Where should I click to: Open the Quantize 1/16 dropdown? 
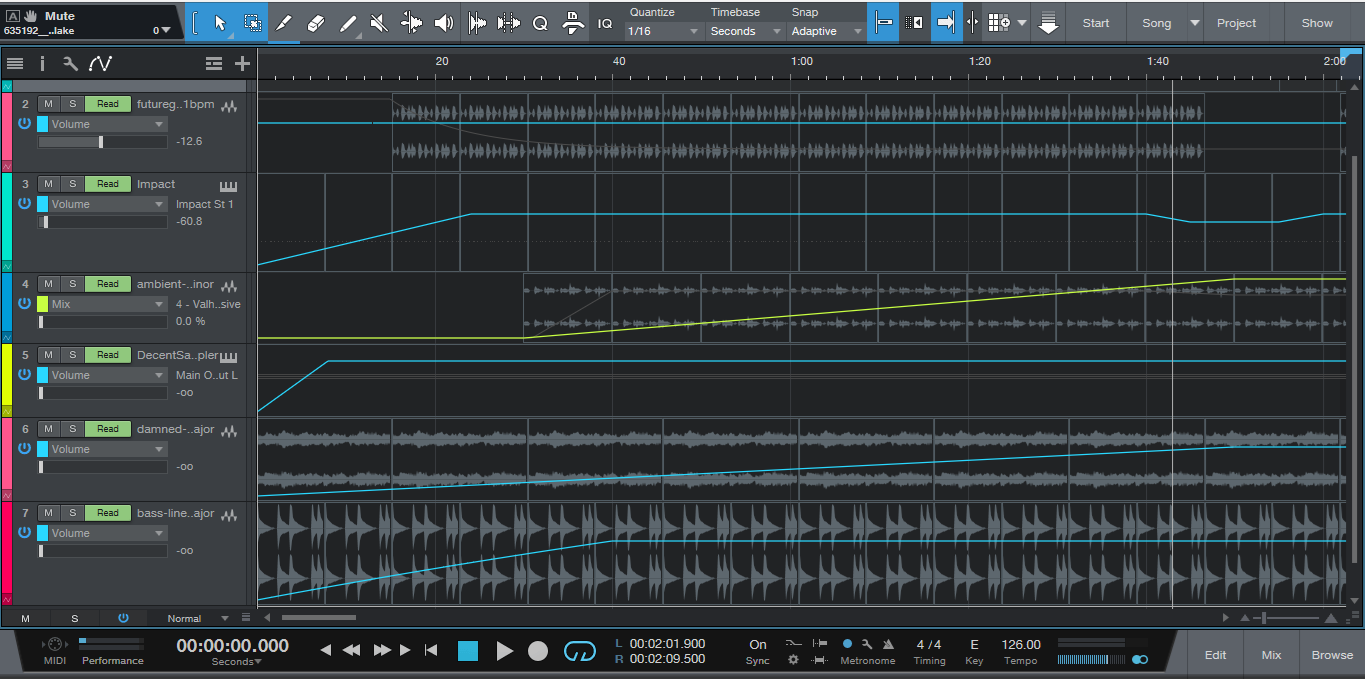663,32
